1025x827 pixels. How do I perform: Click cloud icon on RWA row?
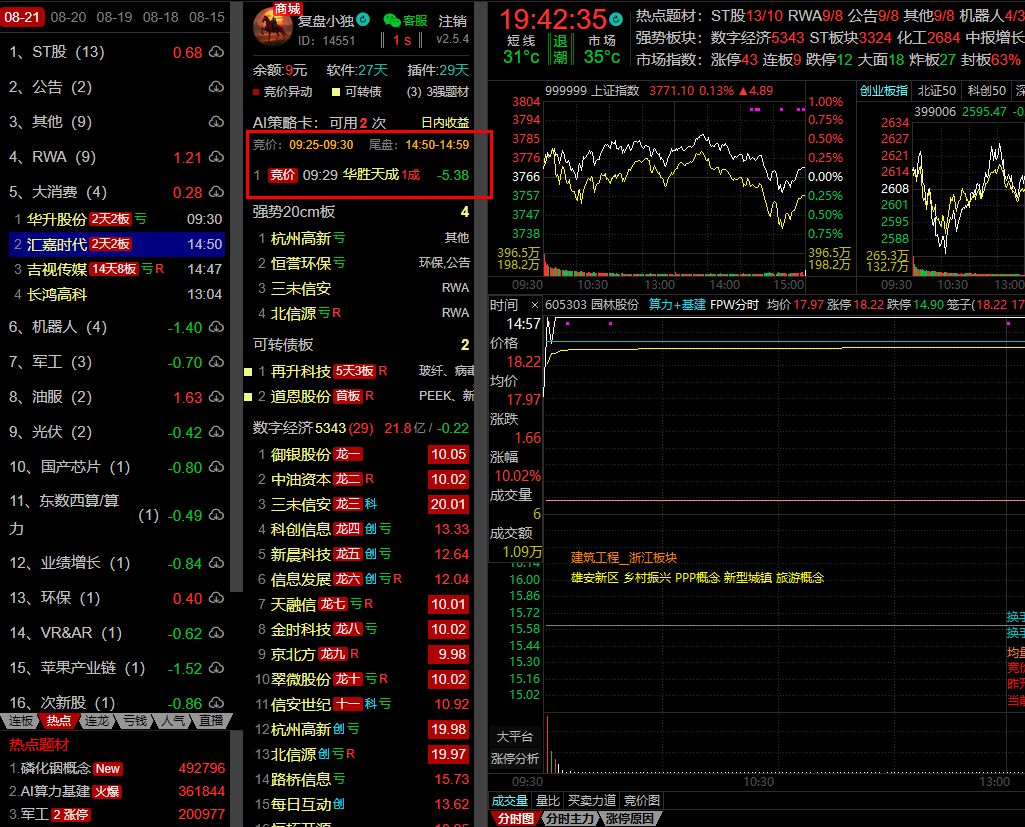tap(216, 157)
